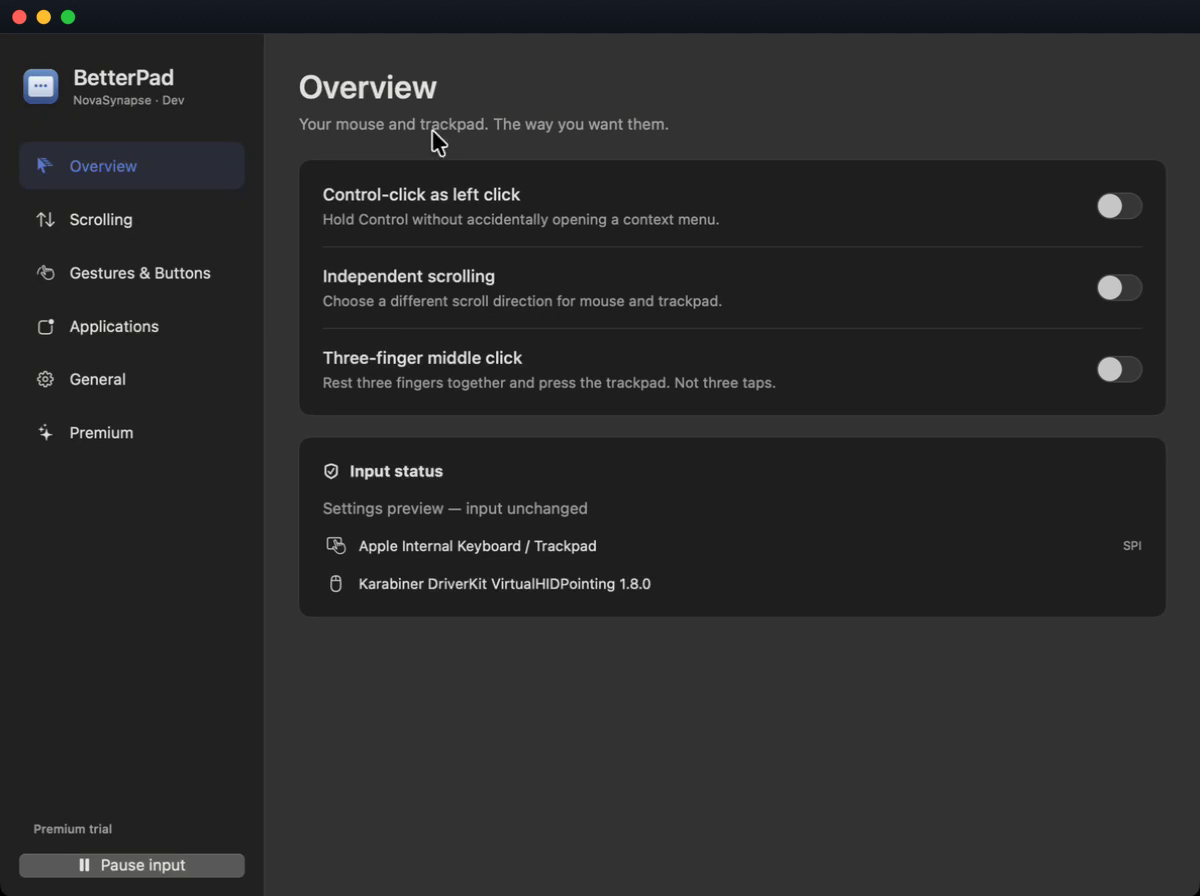
Task: Enable Control-click as left click toggle
Action: click(1119, 206)
